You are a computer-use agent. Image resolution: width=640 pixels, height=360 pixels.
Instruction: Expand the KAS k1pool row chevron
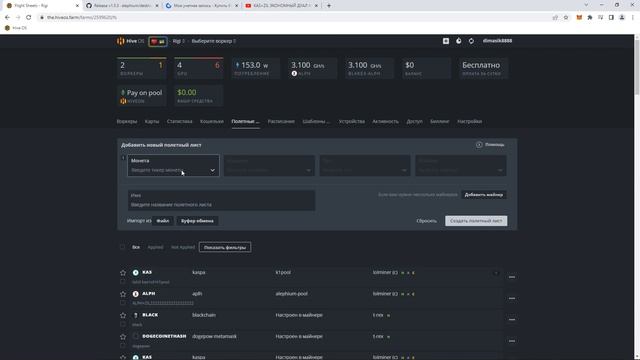coord(496,273)
